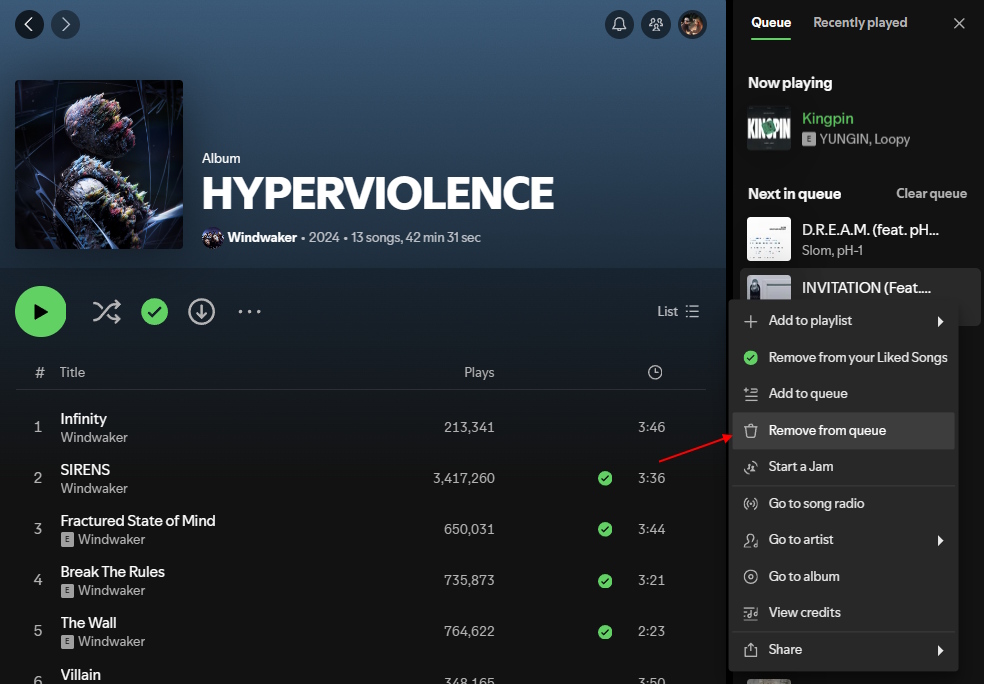Toggle download for the album
The image size is (984, 684).
(x=201, y=311)
